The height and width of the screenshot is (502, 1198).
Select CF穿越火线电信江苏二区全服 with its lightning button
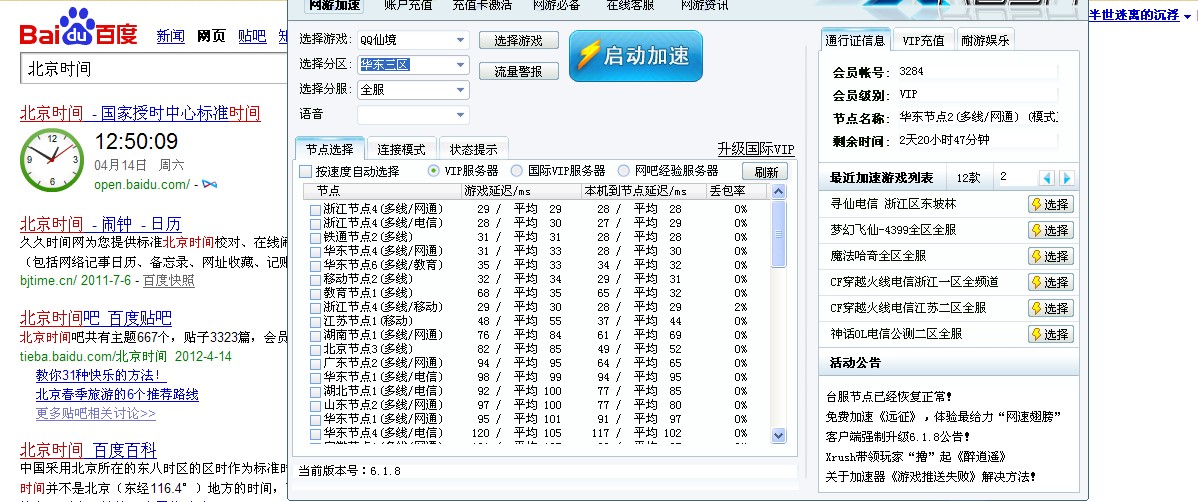coord(1051,308)
